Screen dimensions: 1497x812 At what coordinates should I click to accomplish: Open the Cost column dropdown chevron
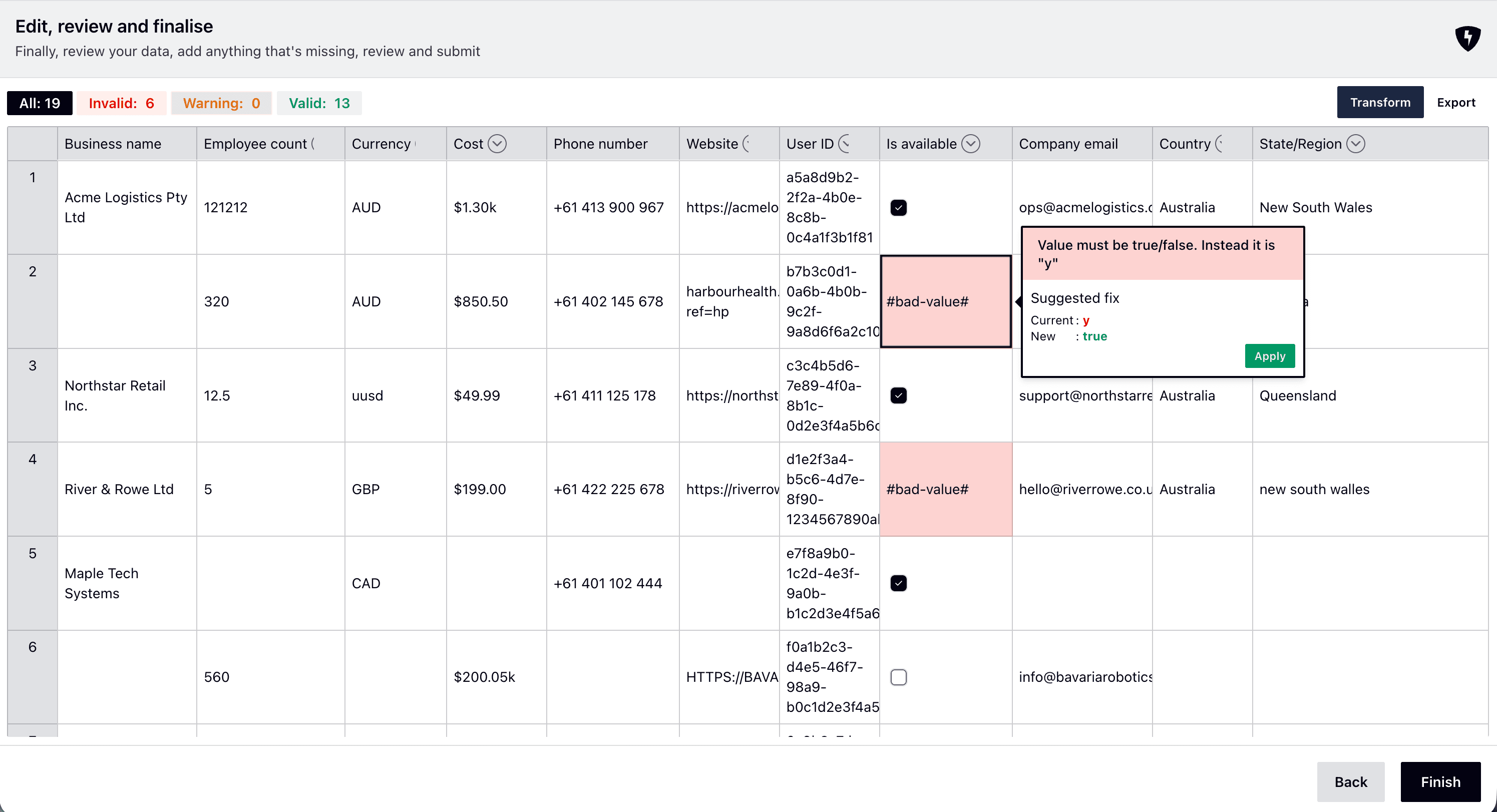(x=497, y=144)
